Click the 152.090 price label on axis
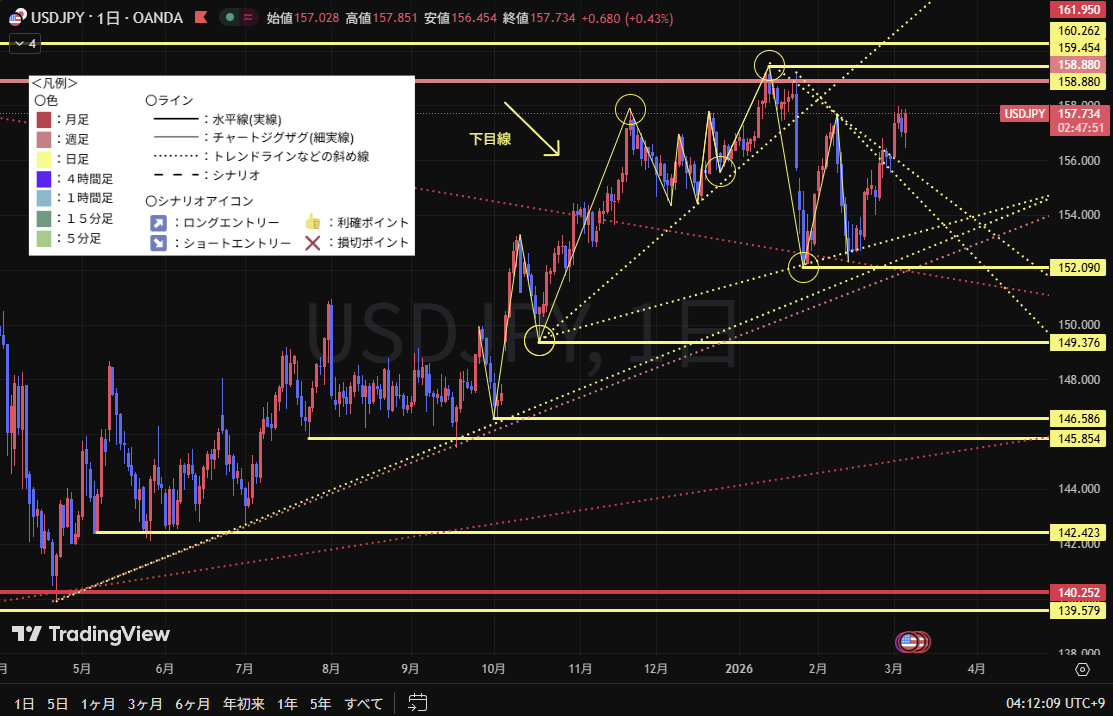Viewport: 1113px width, 716px height. coord(1076,267)
